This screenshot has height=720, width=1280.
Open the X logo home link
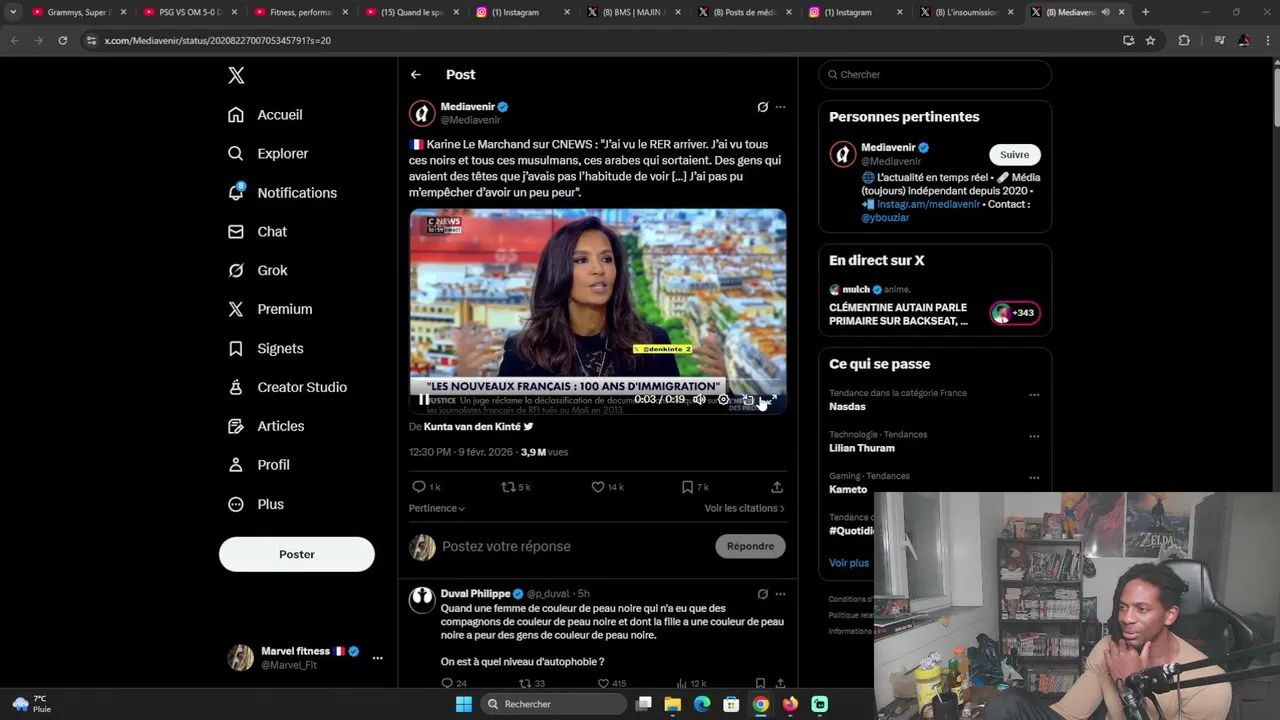pos(236,75)
